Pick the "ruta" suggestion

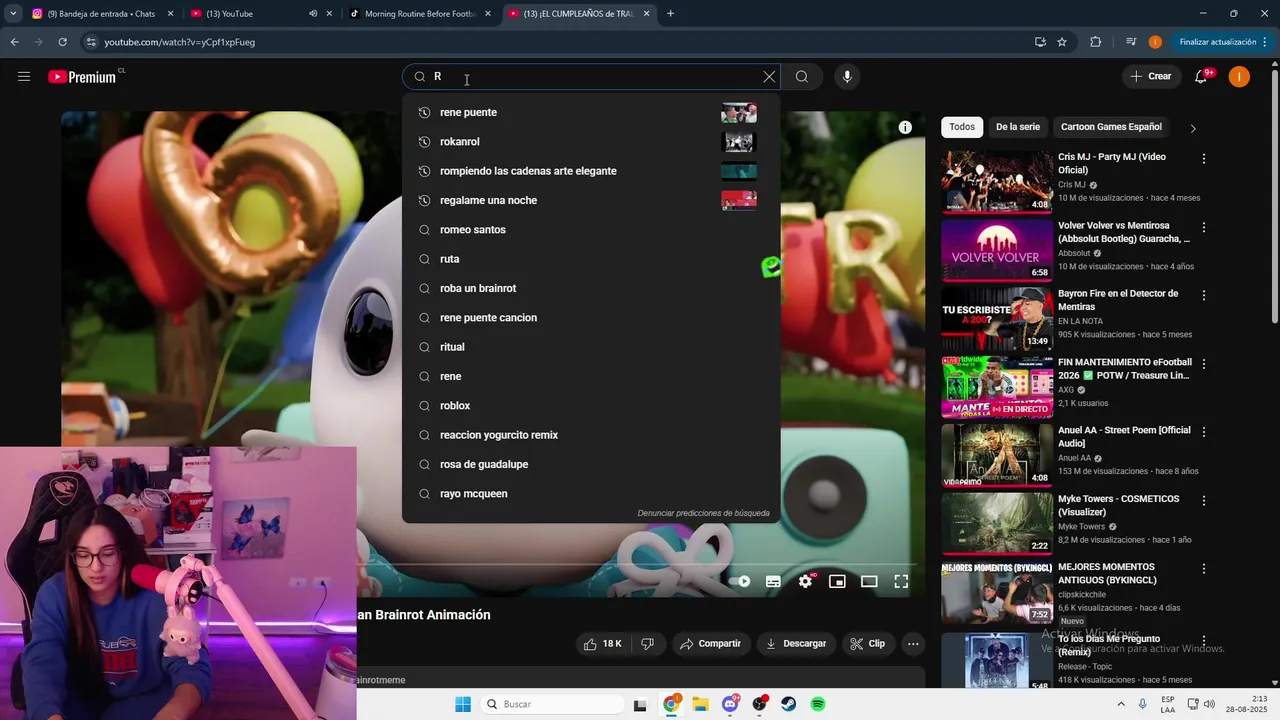click(591, 259)
